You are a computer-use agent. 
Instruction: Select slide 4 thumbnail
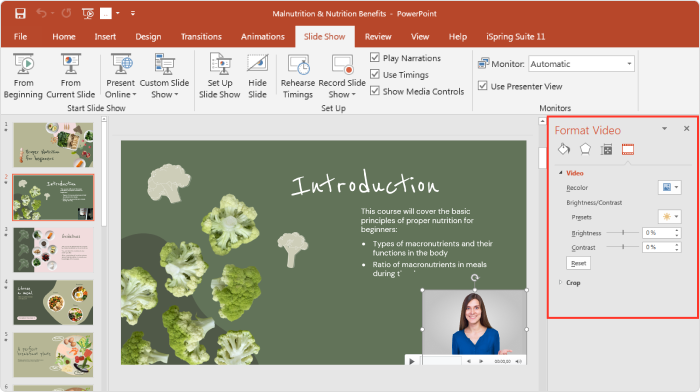click(x=53, y=302)
